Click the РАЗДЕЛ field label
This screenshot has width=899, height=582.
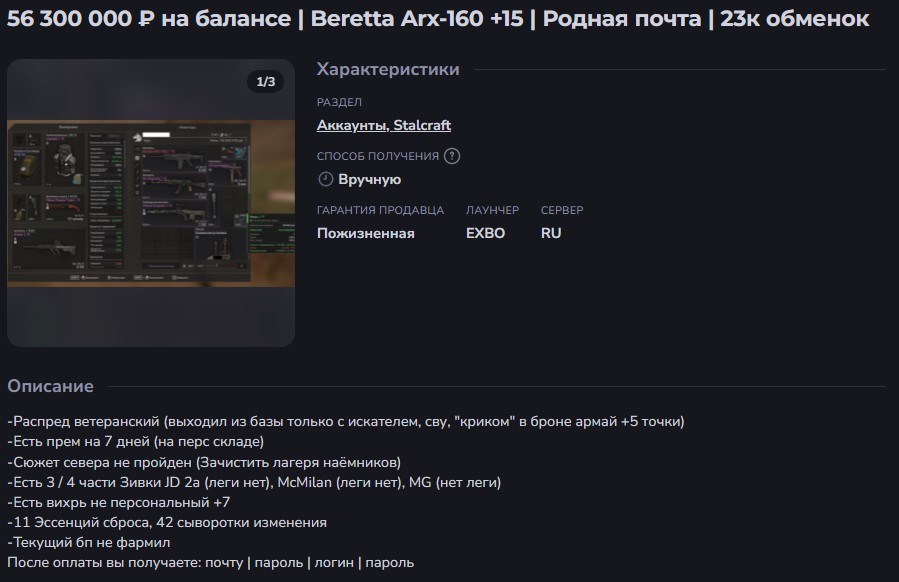point(339,102)
